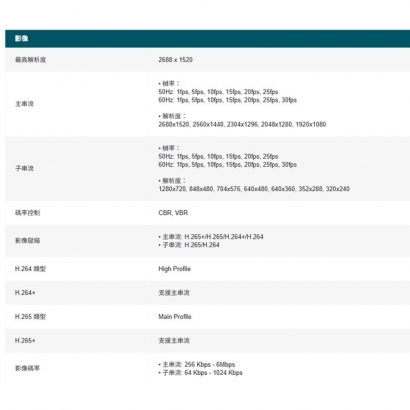Click the CBR, VBR value
Viewport: 410px width, 410px height.
pyautogui.click(x=173, y=213)
